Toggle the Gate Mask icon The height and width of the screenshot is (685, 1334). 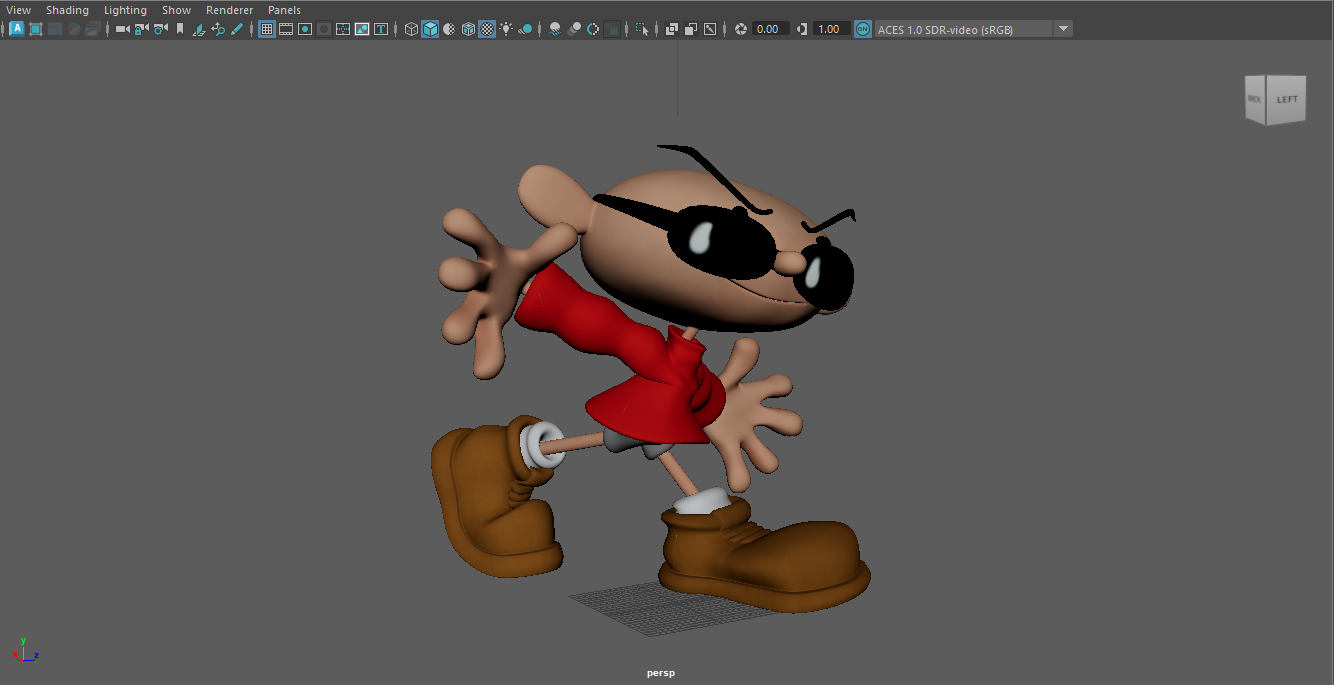pos(324,29)
